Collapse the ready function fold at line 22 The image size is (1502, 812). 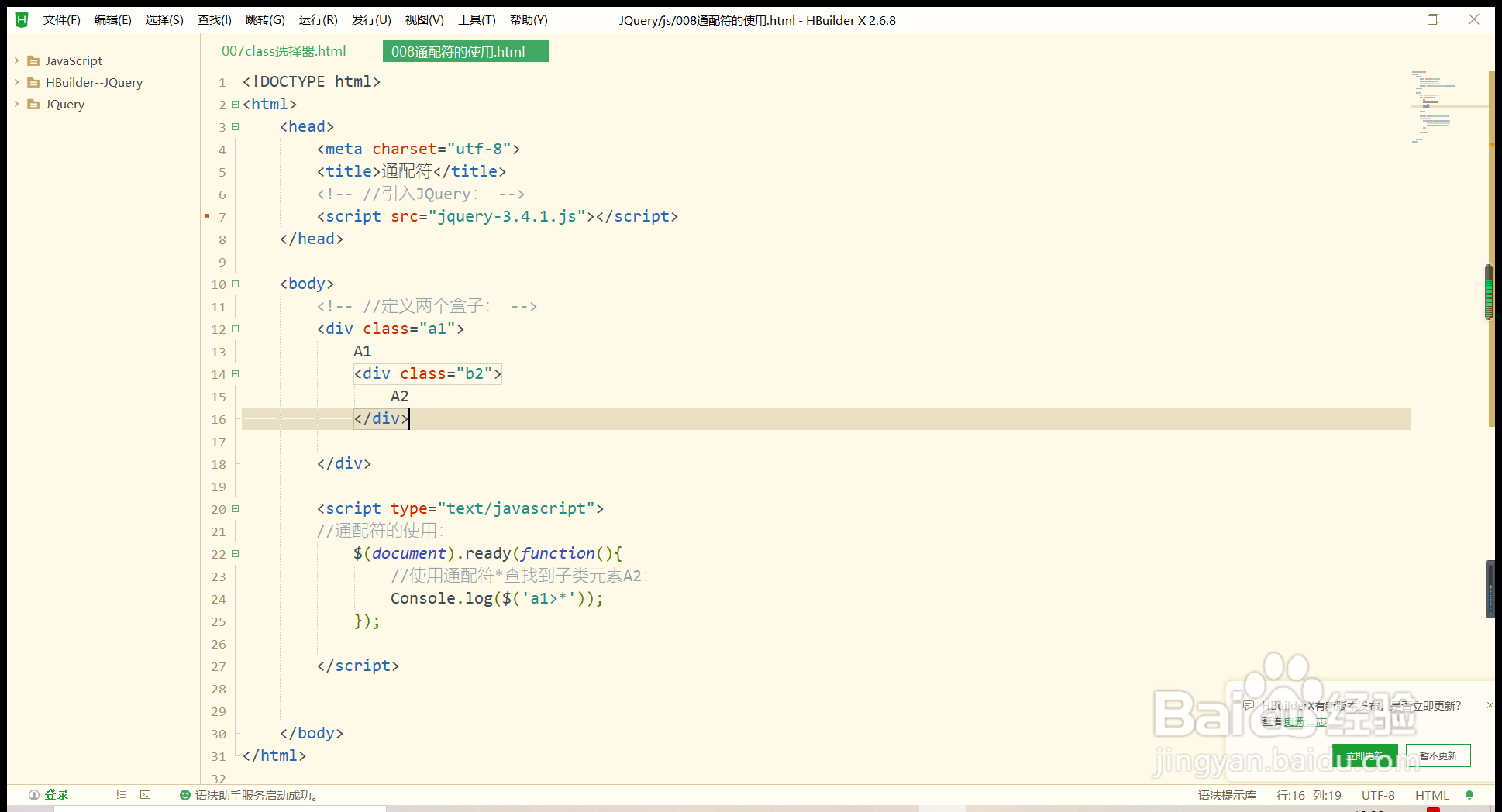tap(235, 554)
